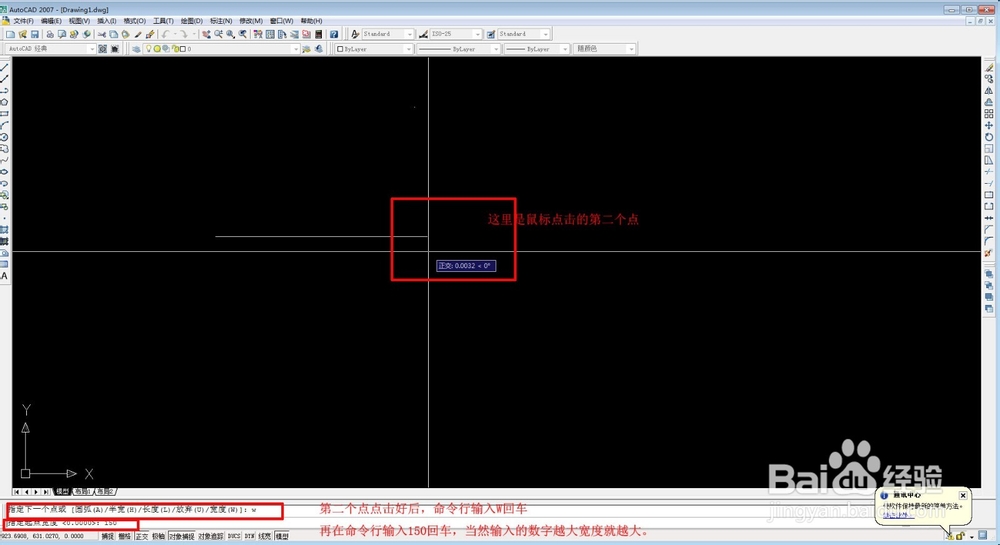Toggle DYN dynamic input in status bar

point(249,536)
